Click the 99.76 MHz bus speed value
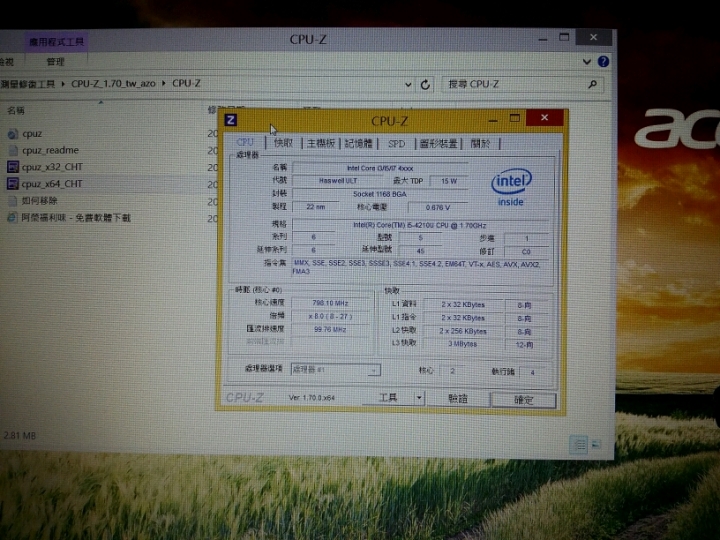720x540 pixels. pyautogui.click(x=330, y=330)
